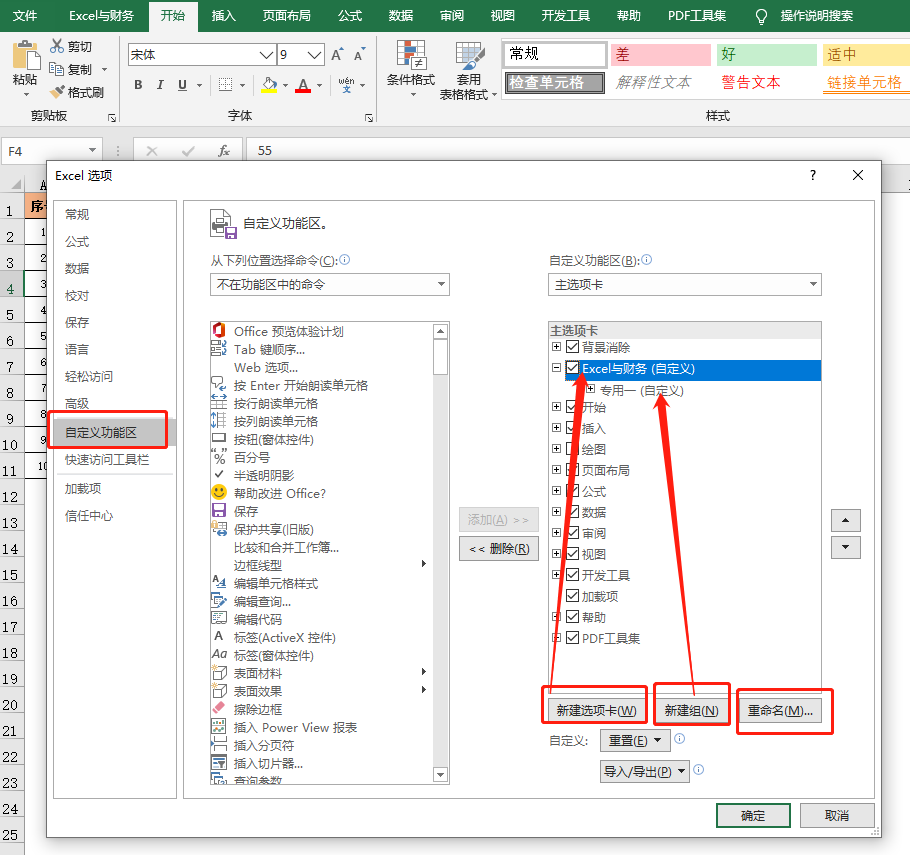Viewport: 910px width, 855px height.
Task: Switch to the Excel与财务 ribbon tab
Action: point(101,16)
